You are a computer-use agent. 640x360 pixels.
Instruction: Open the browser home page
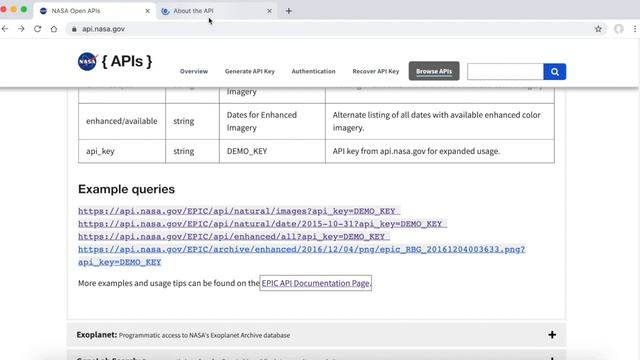coord(54,29)
